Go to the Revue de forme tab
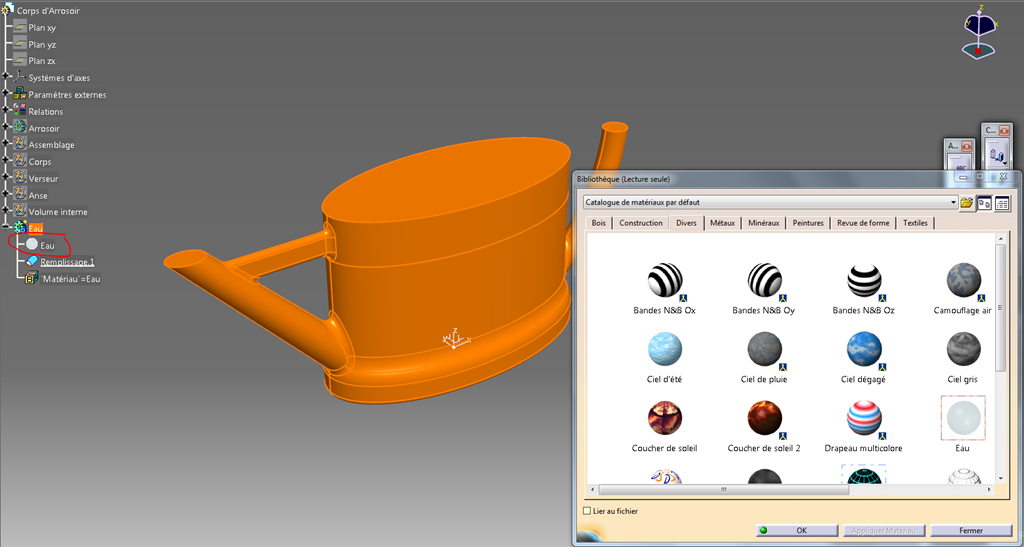This screenshot has width=1024, height=547. [x=863, y=223]
